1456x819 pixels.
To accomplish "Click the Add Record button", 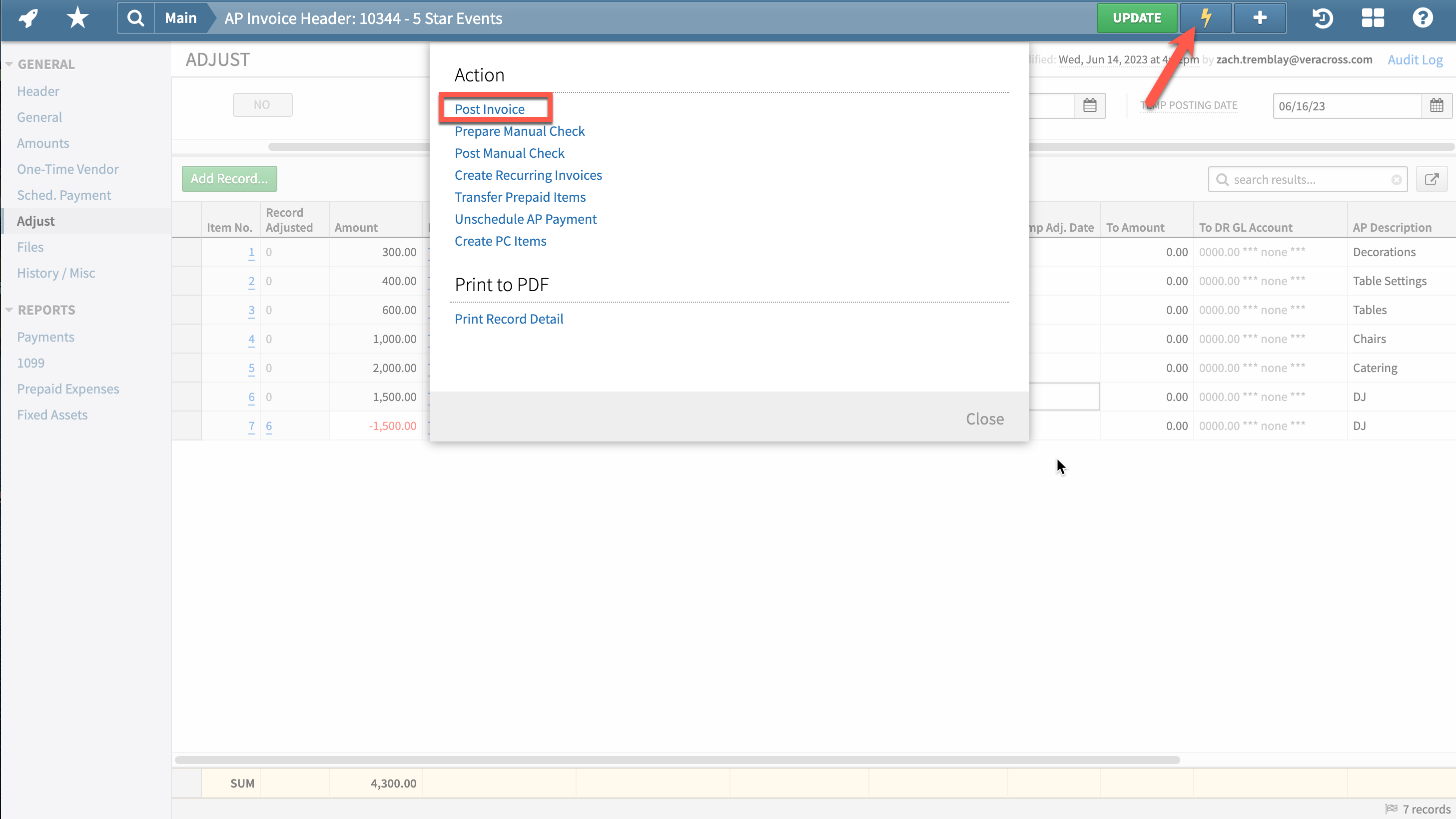I will [x=229, y=178].
